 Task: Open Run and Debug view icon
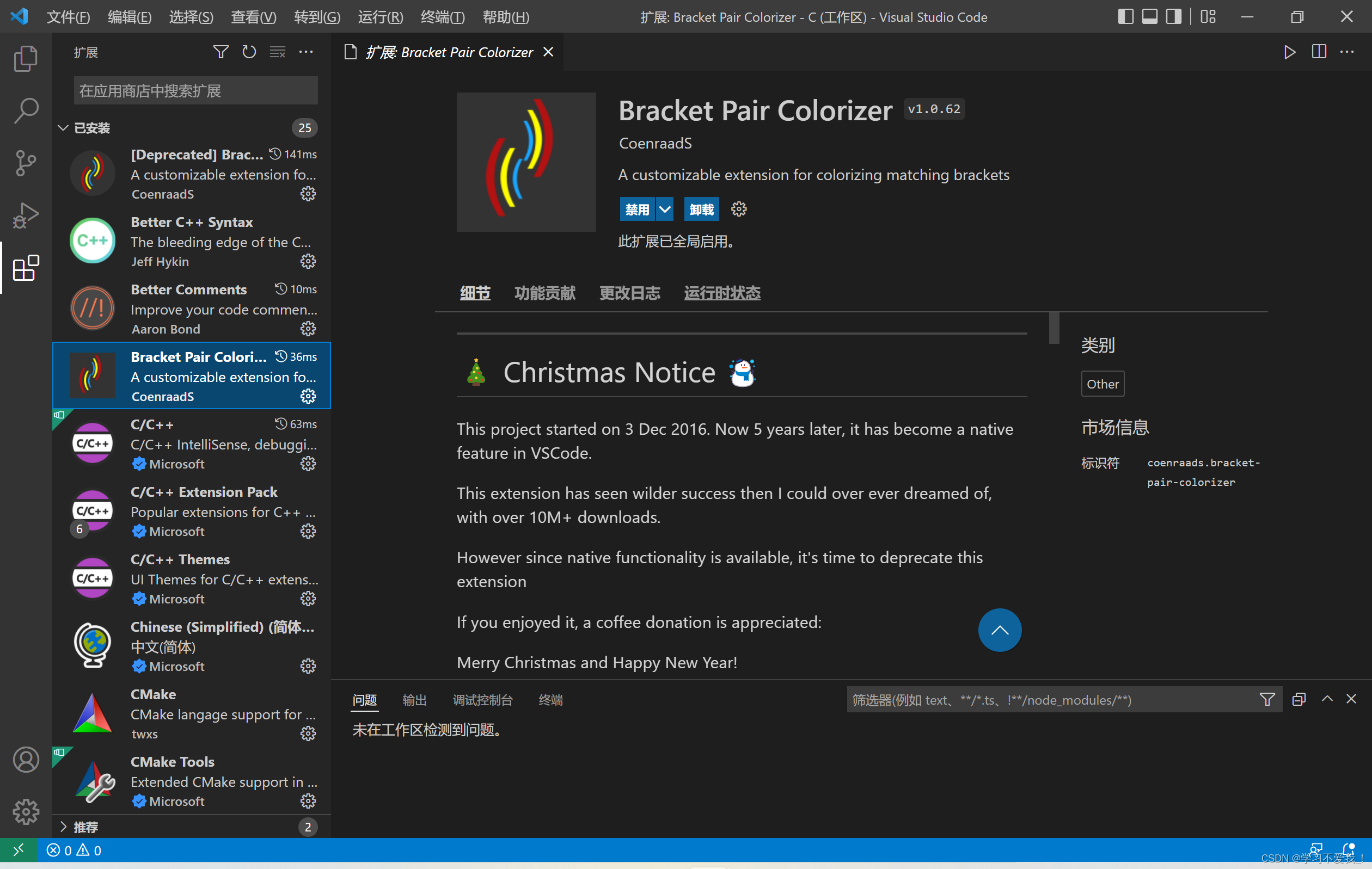(25, 216)
